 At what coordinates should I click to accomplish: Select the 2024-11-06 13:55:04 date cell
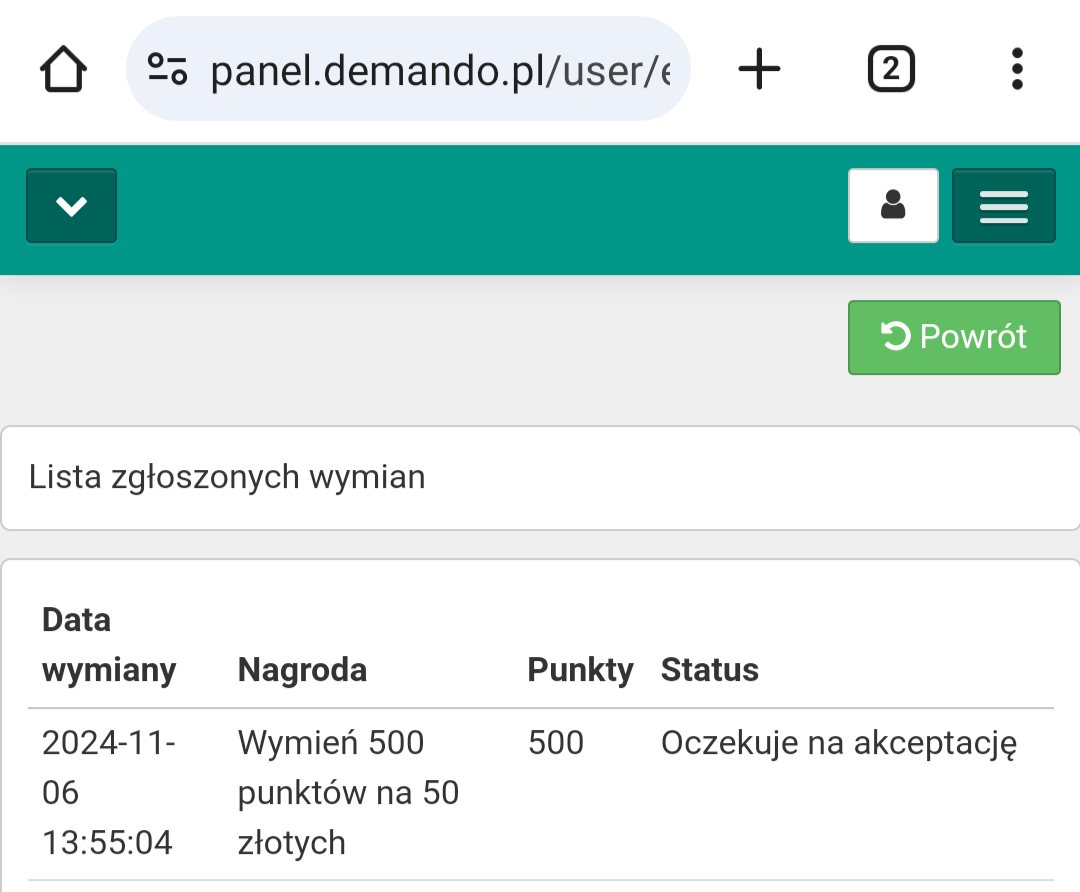coord(109,793)
